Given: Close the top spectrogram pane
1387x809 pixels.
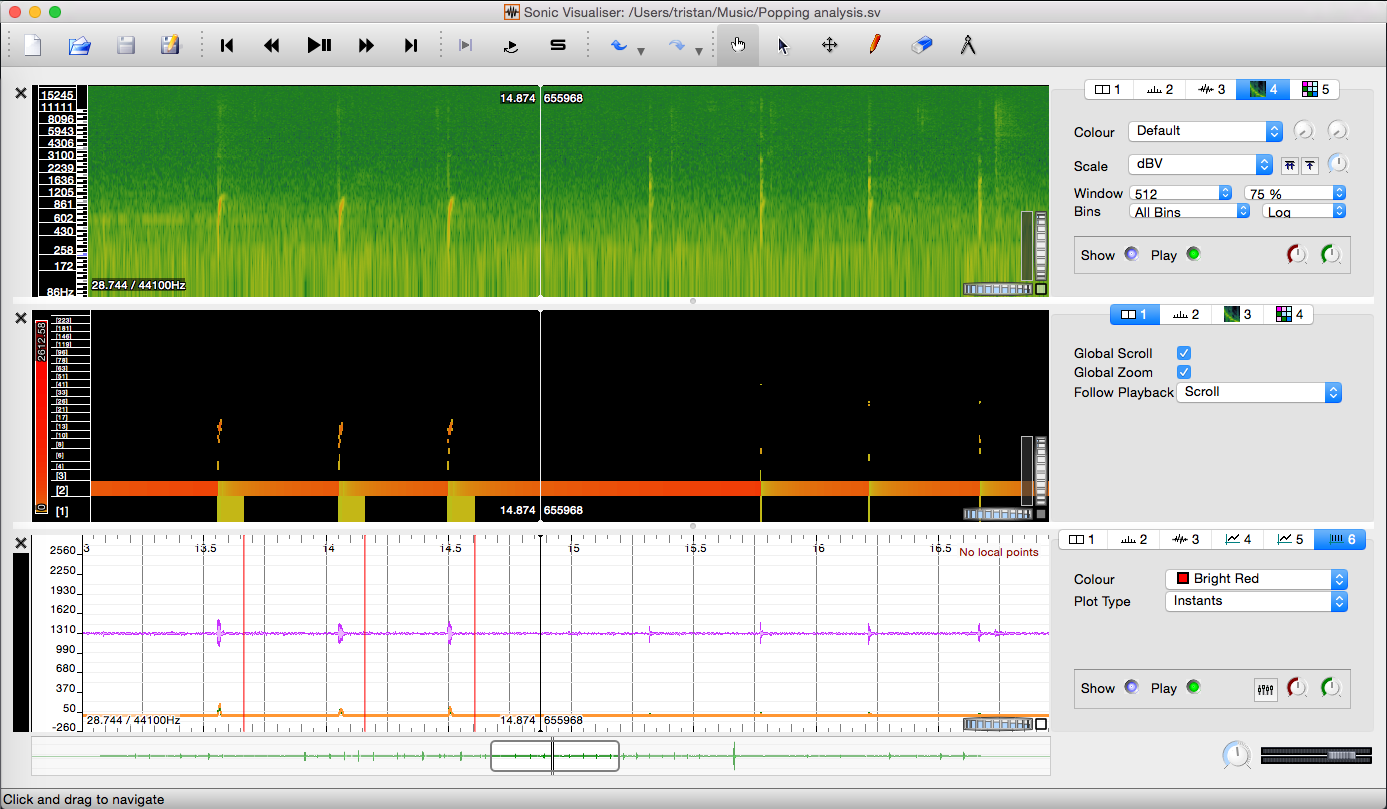Looking at the screenshot, I should (x=21, y=93).
